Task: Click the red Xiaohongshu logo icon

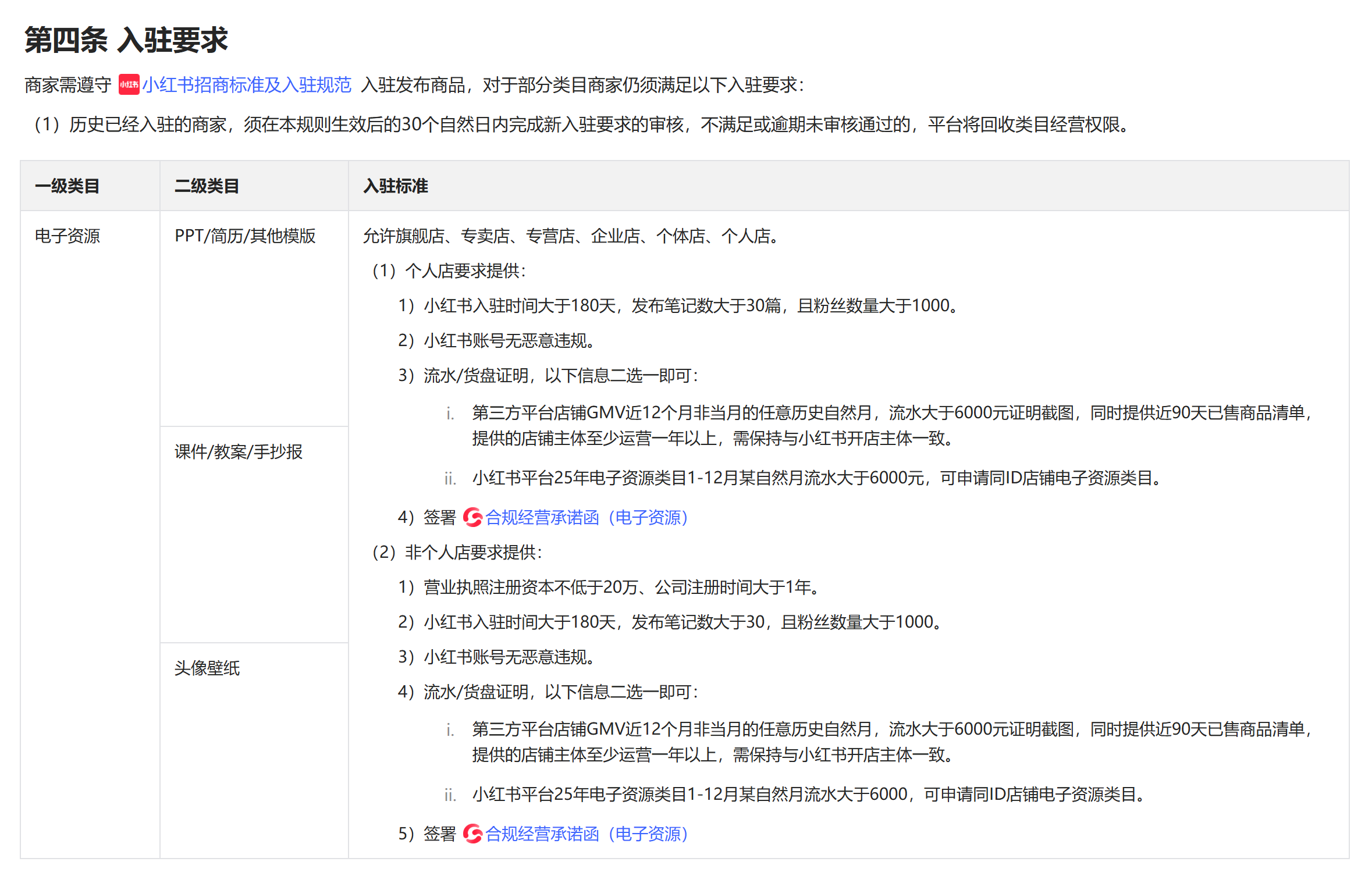Action: coord(129,85)
